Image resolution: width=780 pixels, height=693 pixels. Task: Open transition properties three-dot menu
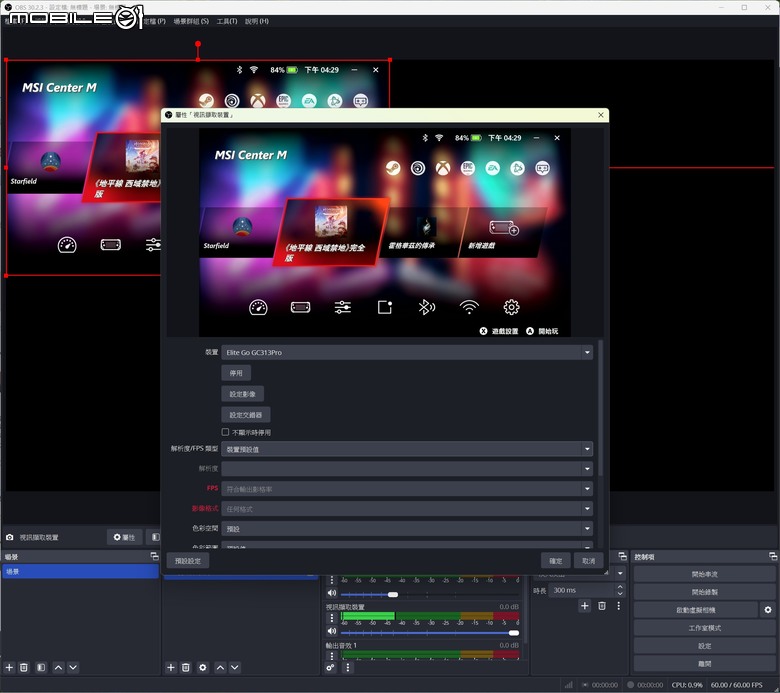(618, 605)
